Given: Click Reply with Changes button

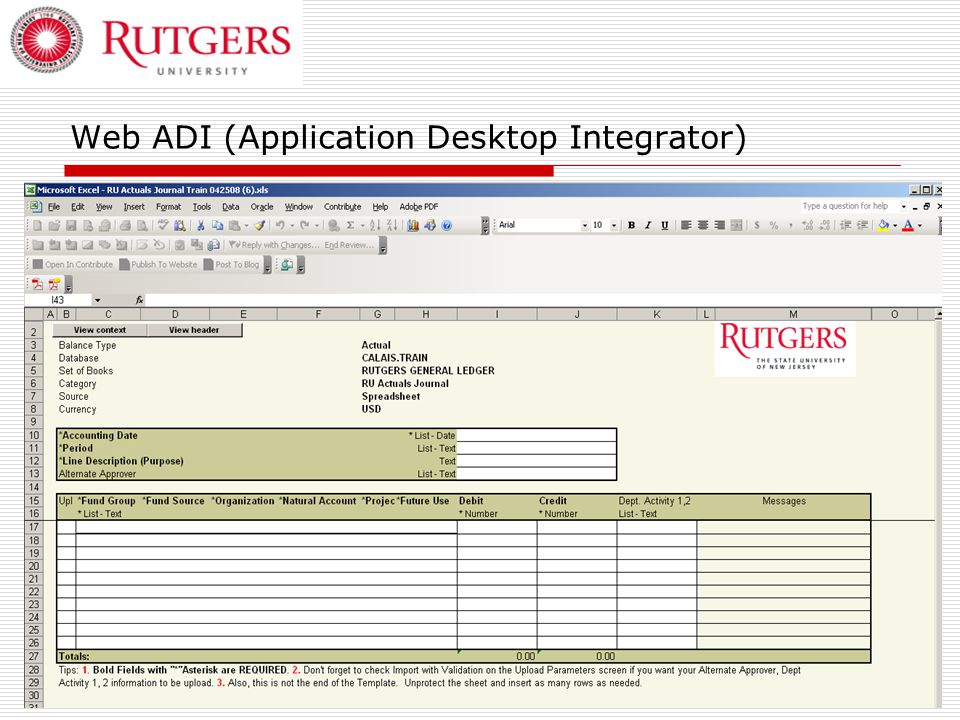Looking at the screenshot, I should click(274, 245).
